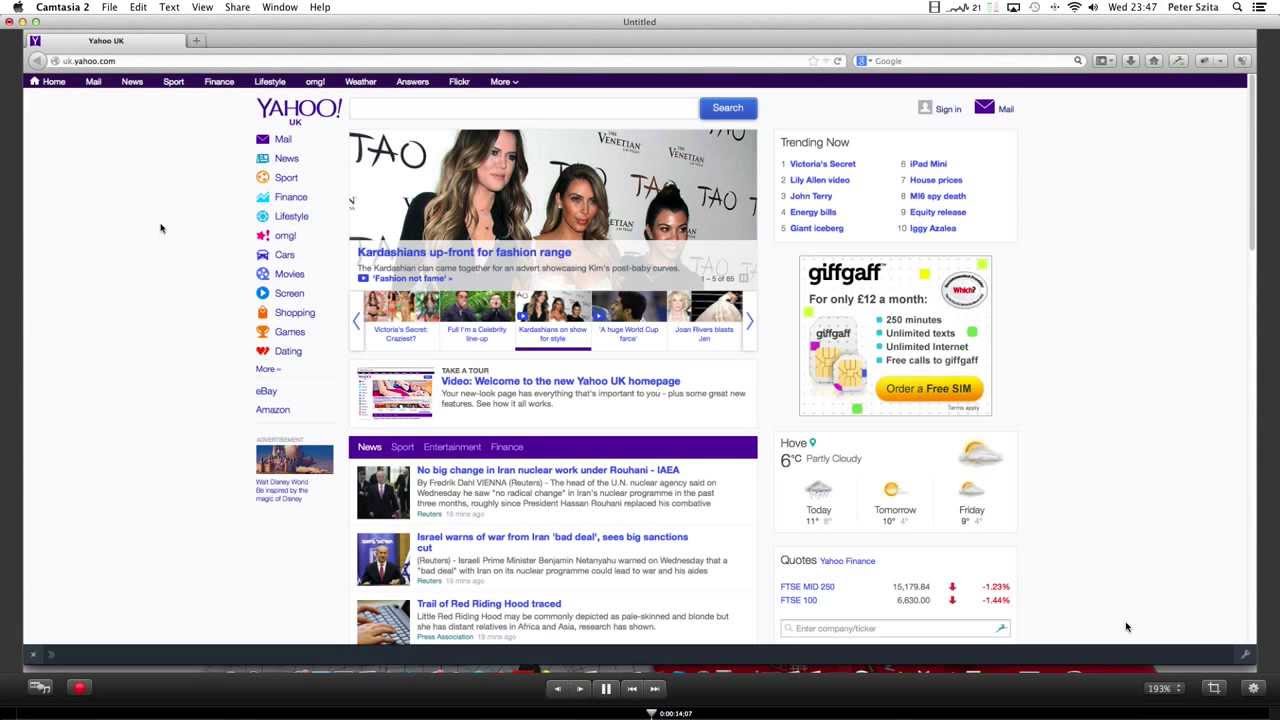Click the Finance icon in Yahoo sidebar
The image size is (1280, 720).
point(262,197)
